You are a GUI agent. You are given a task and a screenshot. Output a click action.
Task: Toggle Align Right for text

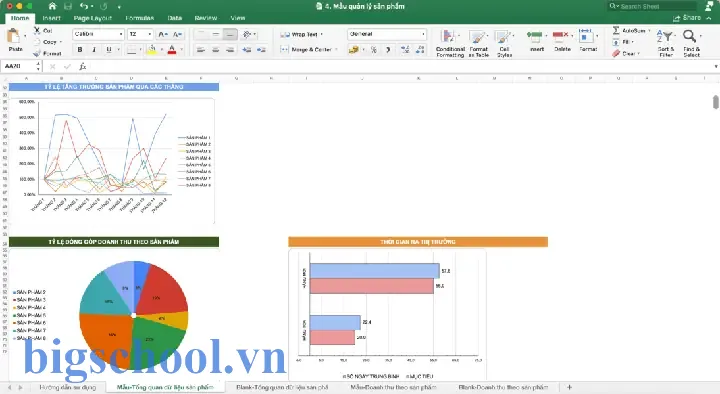230,50
